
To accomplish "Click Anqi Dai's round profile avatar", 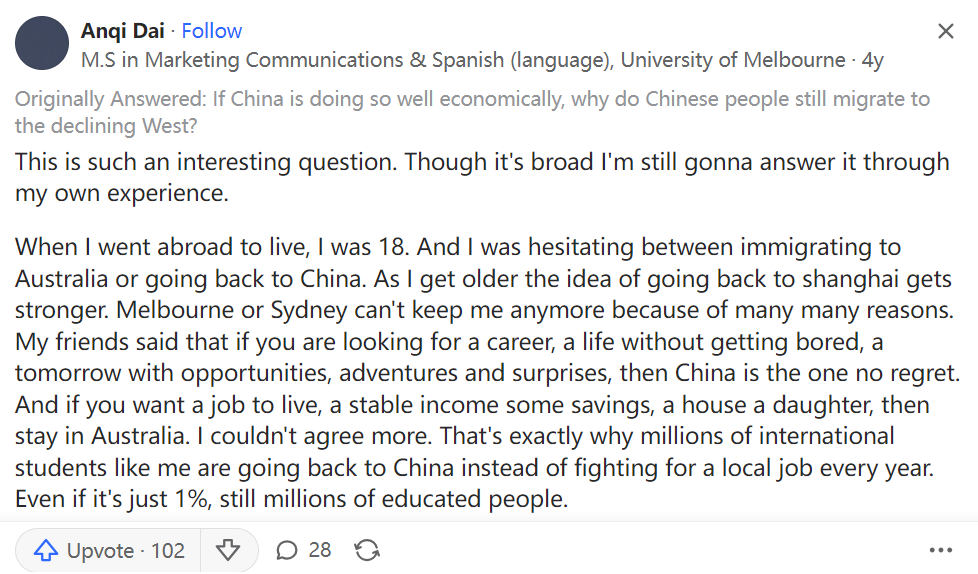I will pos(43,45).
